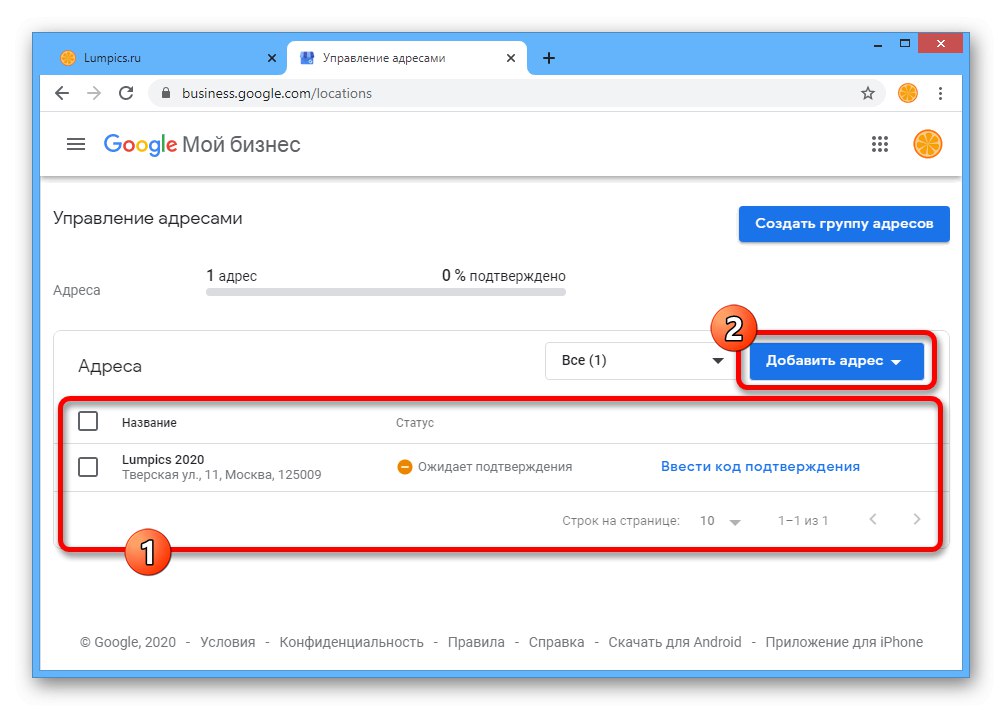Click the orange account avatar on the page

pos(927,144)
